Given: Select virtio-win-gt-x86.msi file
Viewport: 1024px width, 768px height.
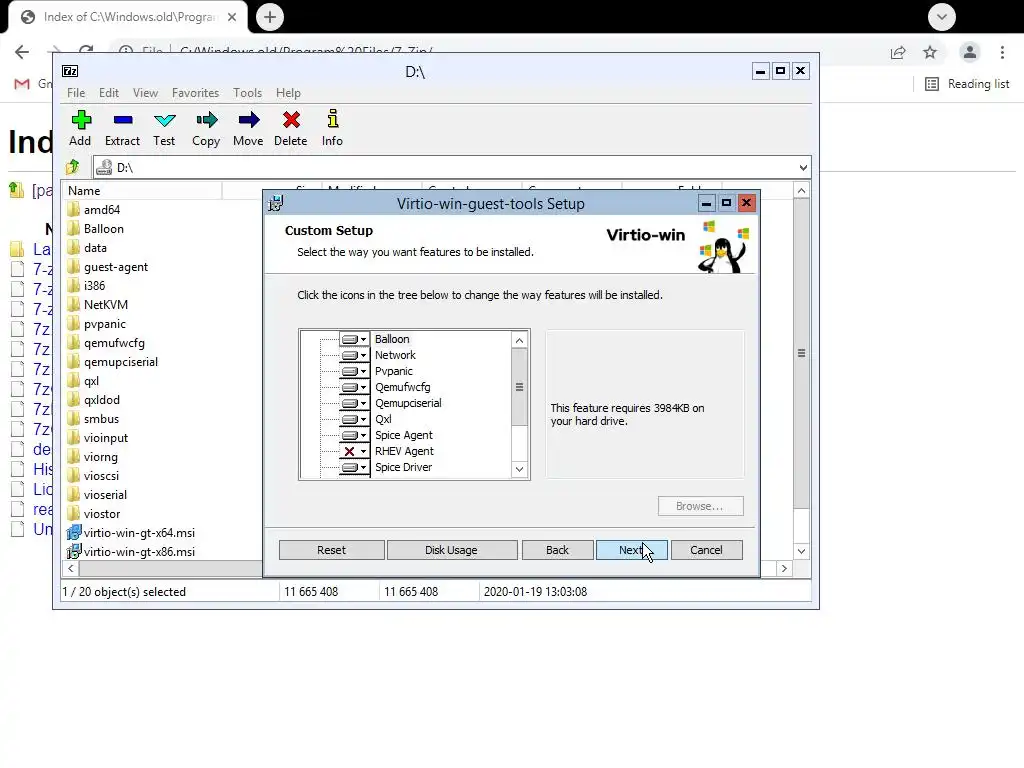Looking at the screenshot, I should point(131,552).
